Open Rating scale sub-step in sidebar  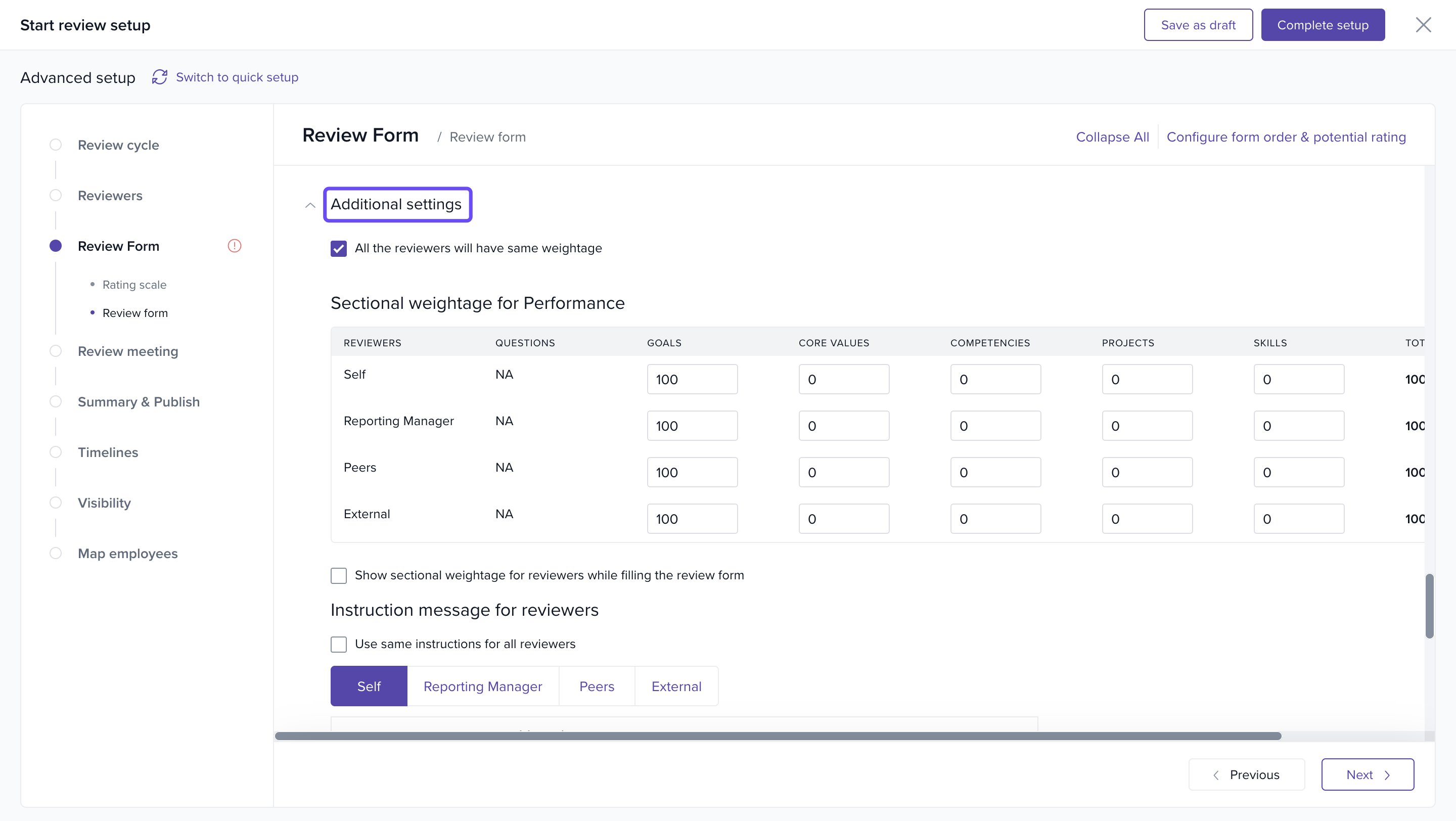[134, 285]
